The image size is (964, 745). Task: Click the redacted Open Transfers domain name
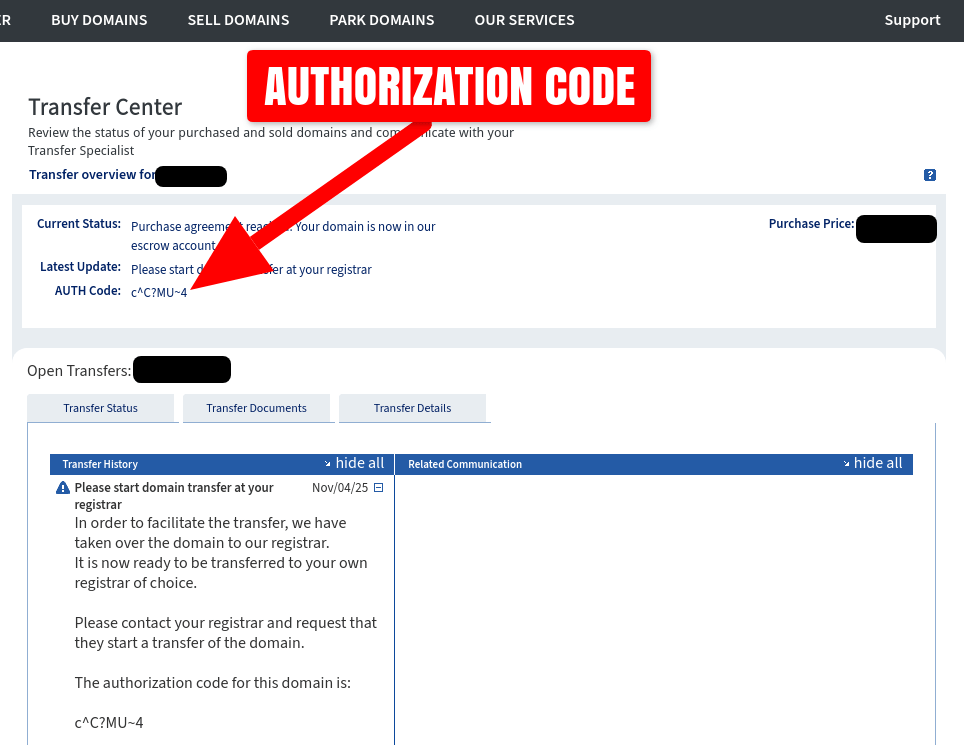(x=181, y=369)
